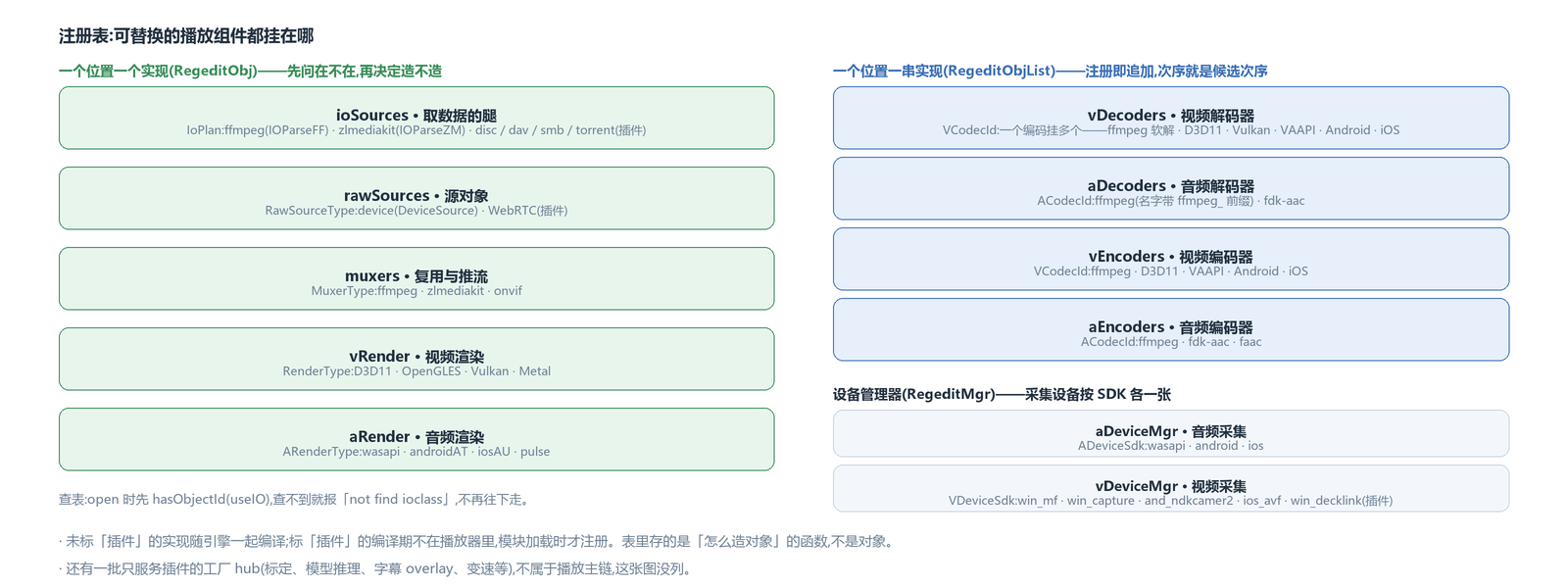Click the heading 设备管理器(RegeditMgr)

1002,395
